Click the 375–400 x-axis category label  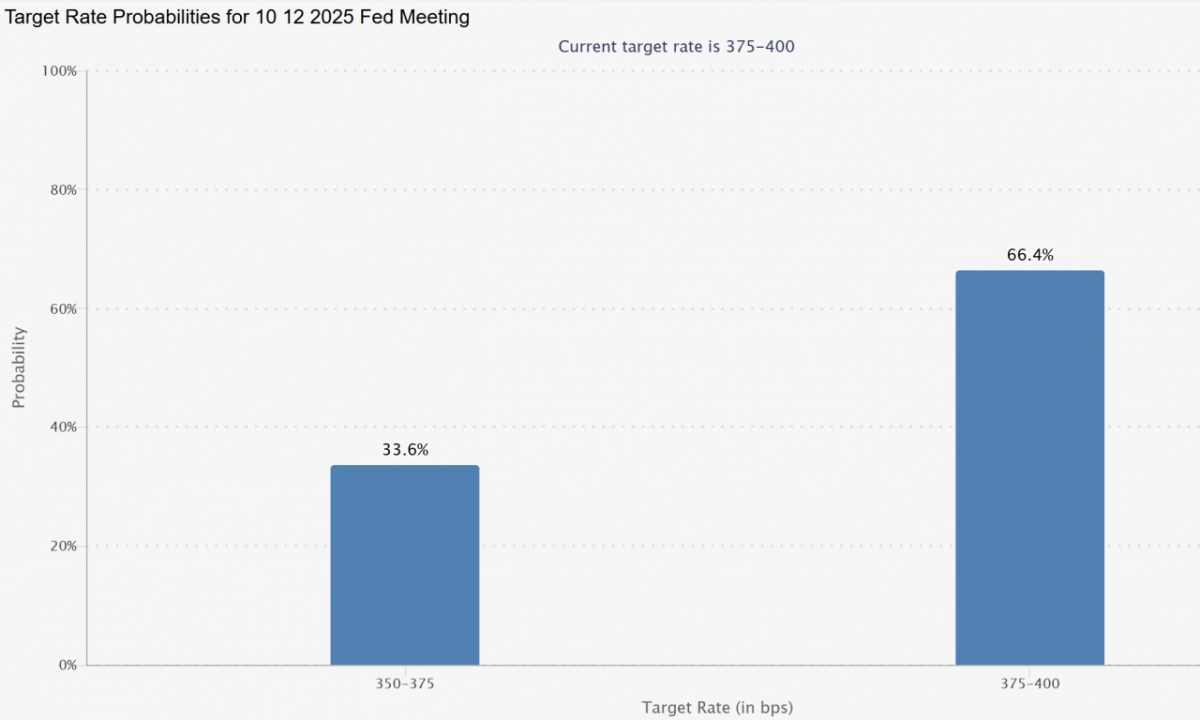click(x=1029, y=684)
